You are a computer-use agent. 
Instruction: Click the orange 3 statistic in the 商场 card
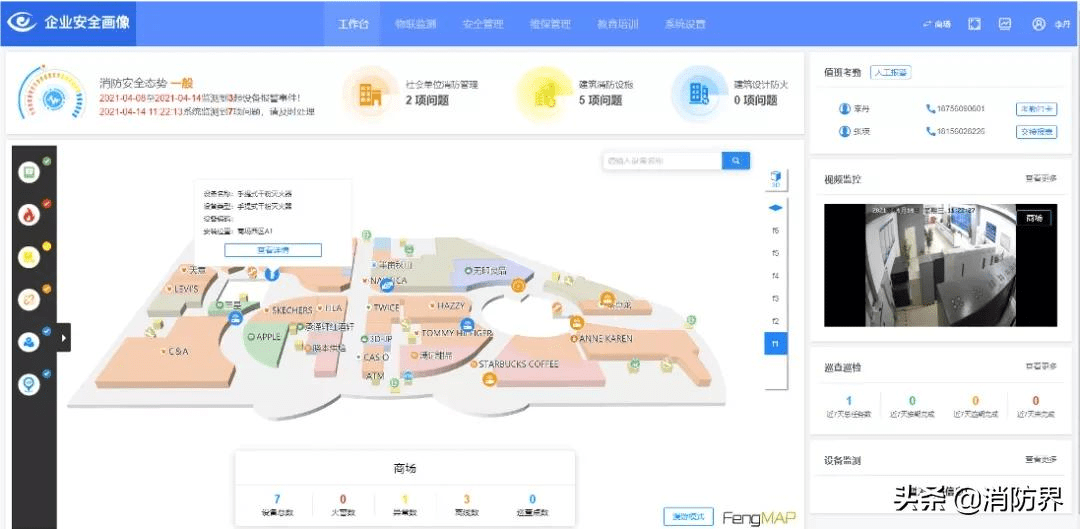click(466, 505)
